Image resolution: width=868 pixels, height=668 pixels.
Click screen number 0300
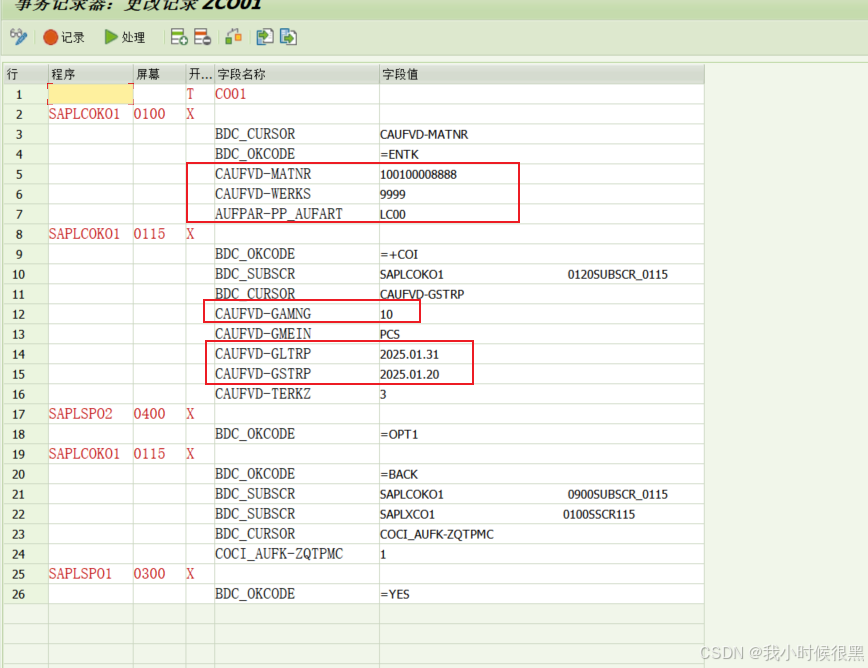(149, 574)
